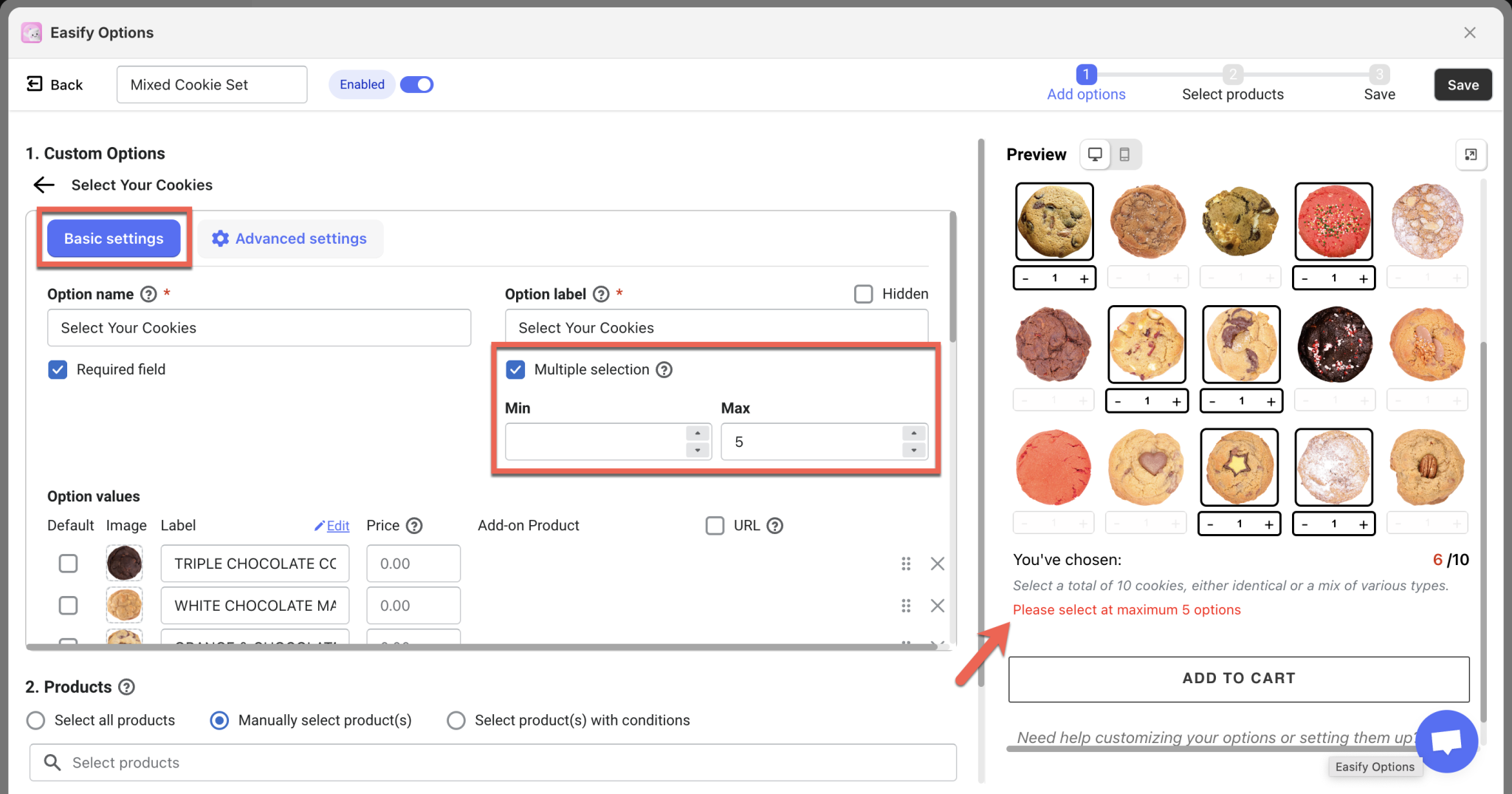Screen dimensions: 1512x794
Task: Check the Hidden checkbox
Action: 862,293
